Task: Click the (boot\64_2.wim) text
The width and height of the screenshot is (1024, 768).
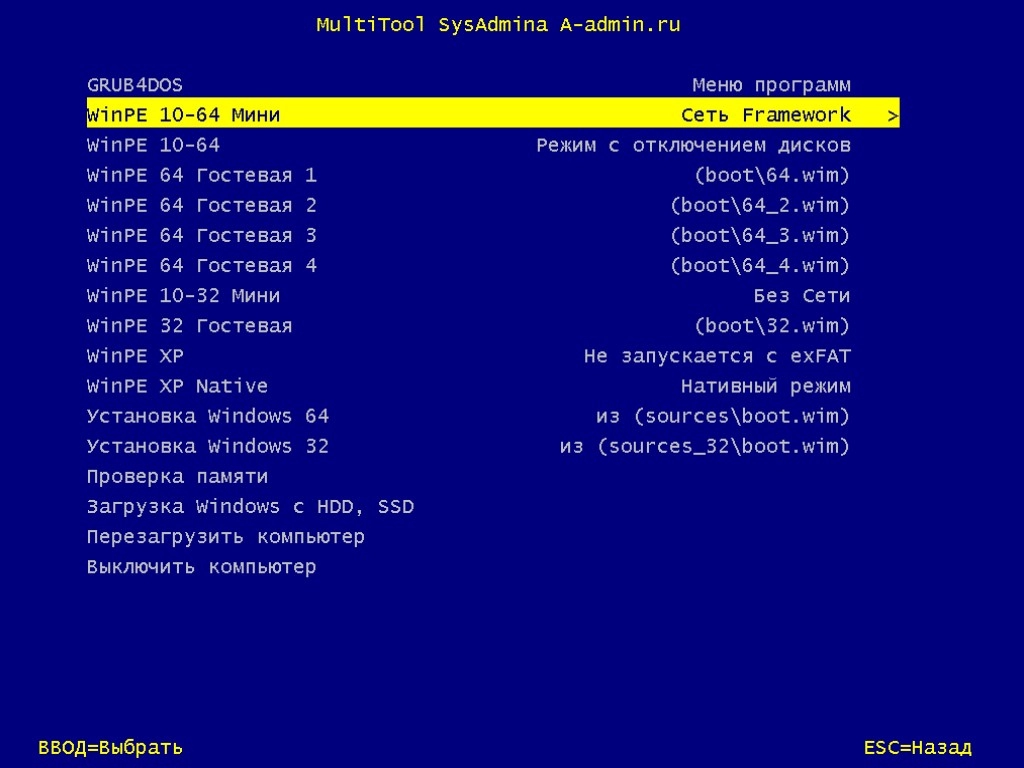Action: pos(760,205)
